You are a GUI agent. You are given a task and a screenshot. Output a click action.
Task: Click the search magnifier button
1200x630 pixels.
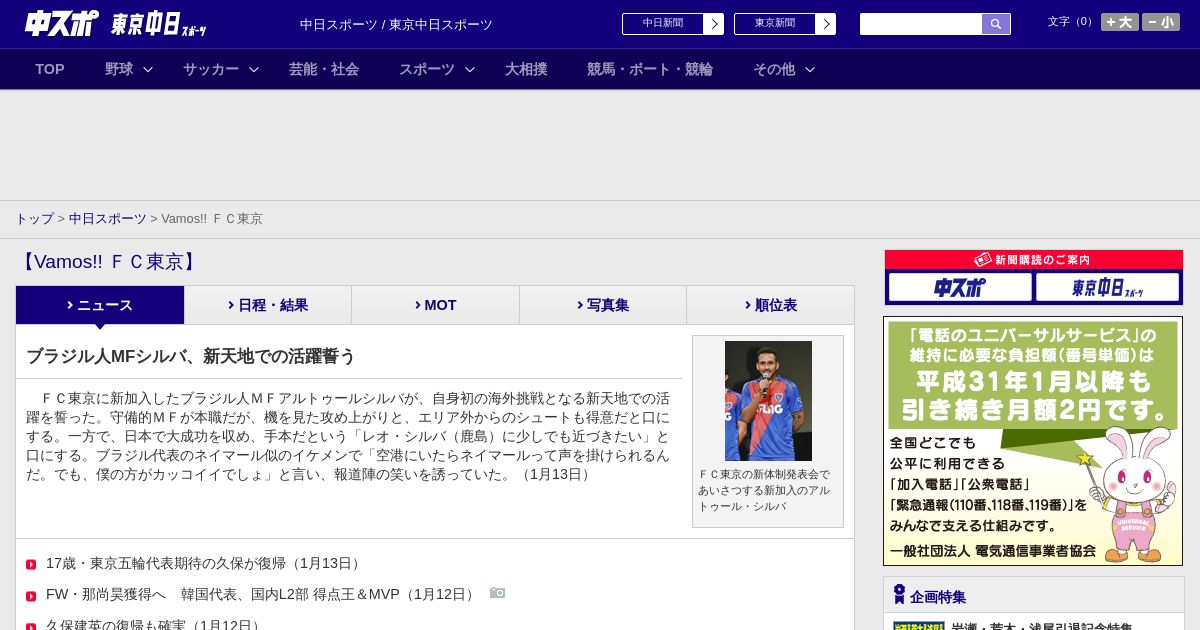996,24
